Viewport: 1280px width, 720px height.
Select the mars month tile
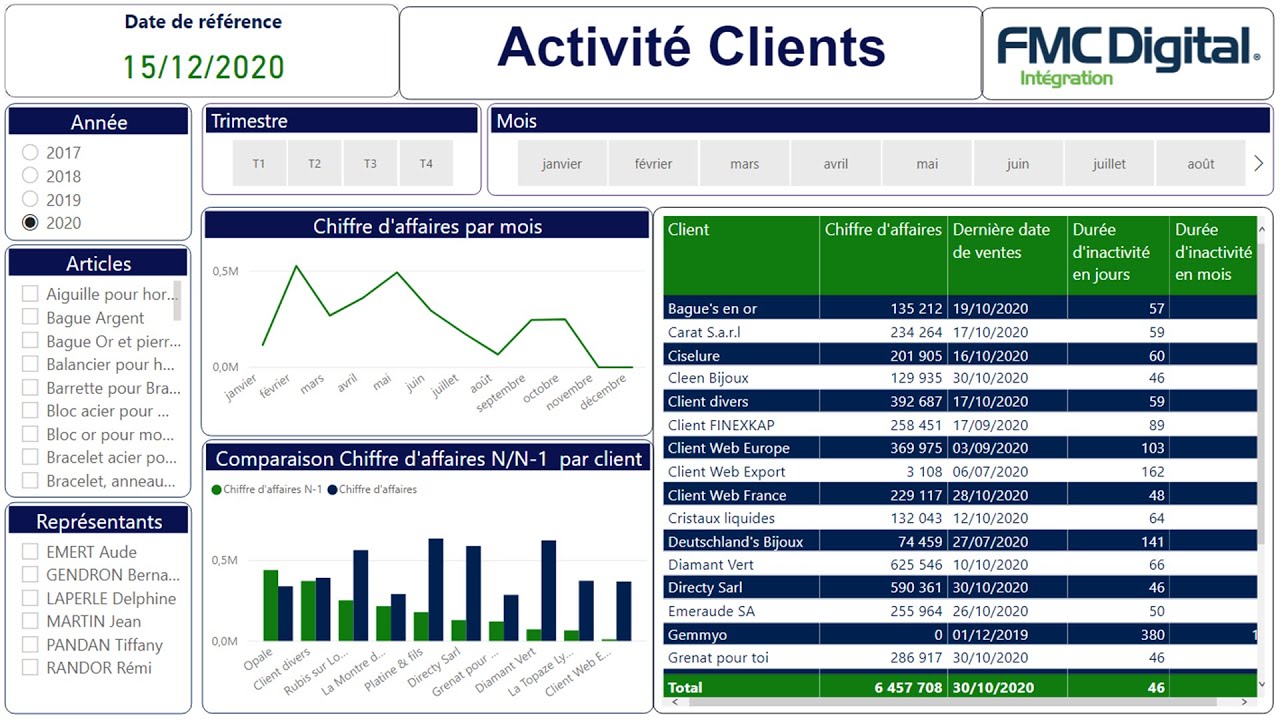click(x=744, y=163)
